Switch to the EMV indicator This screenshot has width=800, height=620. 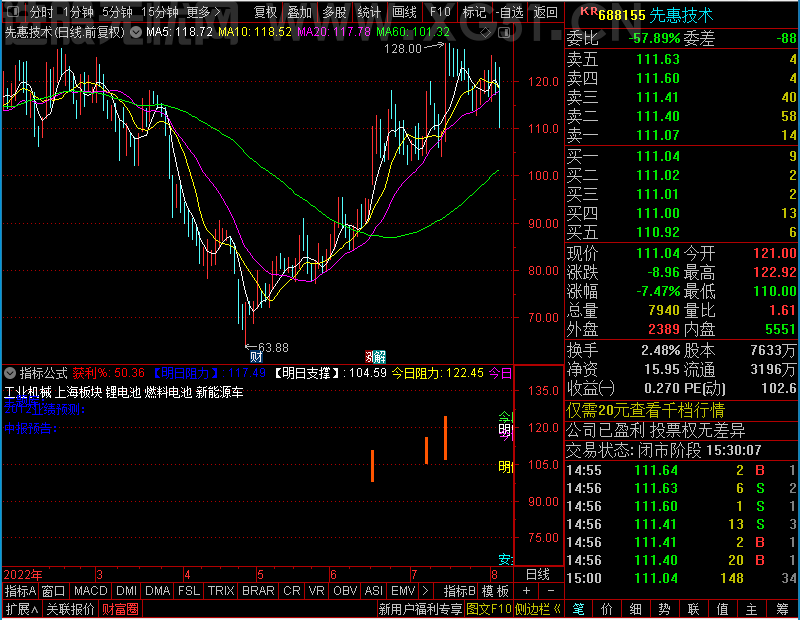[403, 591]
